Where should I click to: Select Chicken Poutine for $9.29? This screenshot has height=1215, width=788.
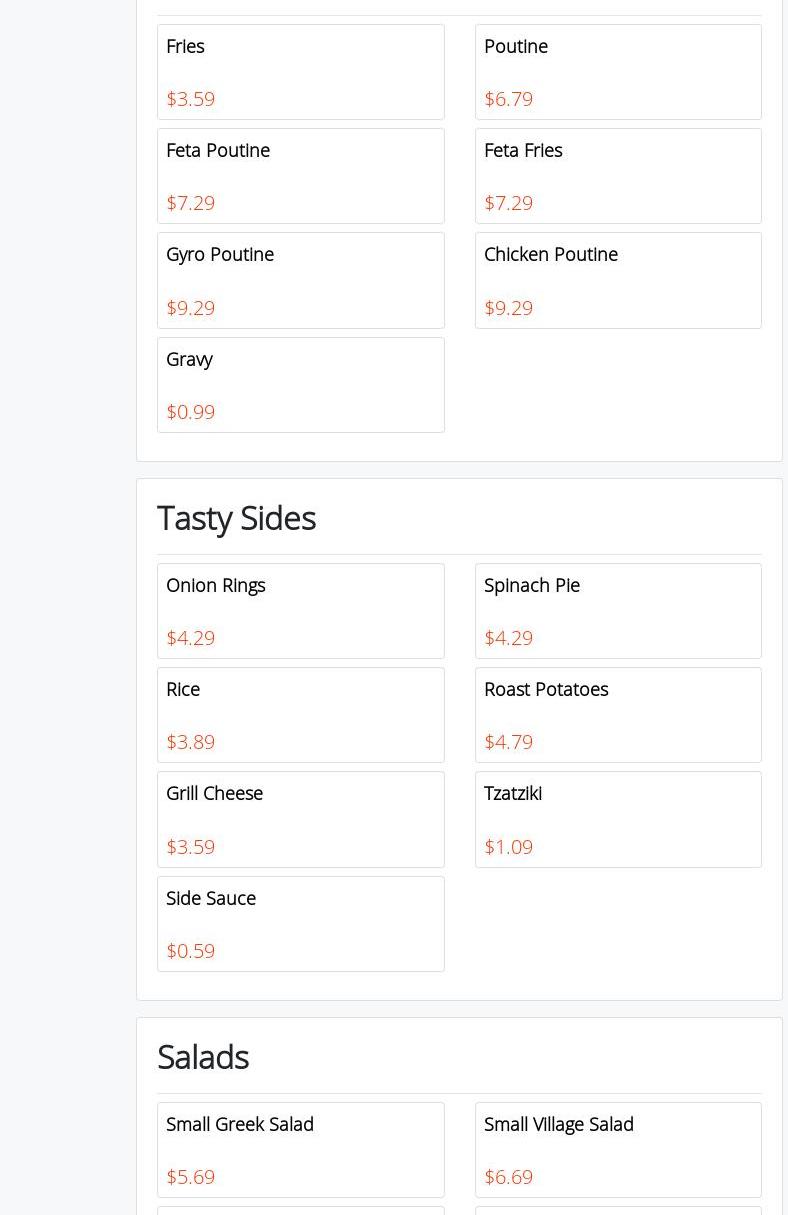click(x=617, y=280)
